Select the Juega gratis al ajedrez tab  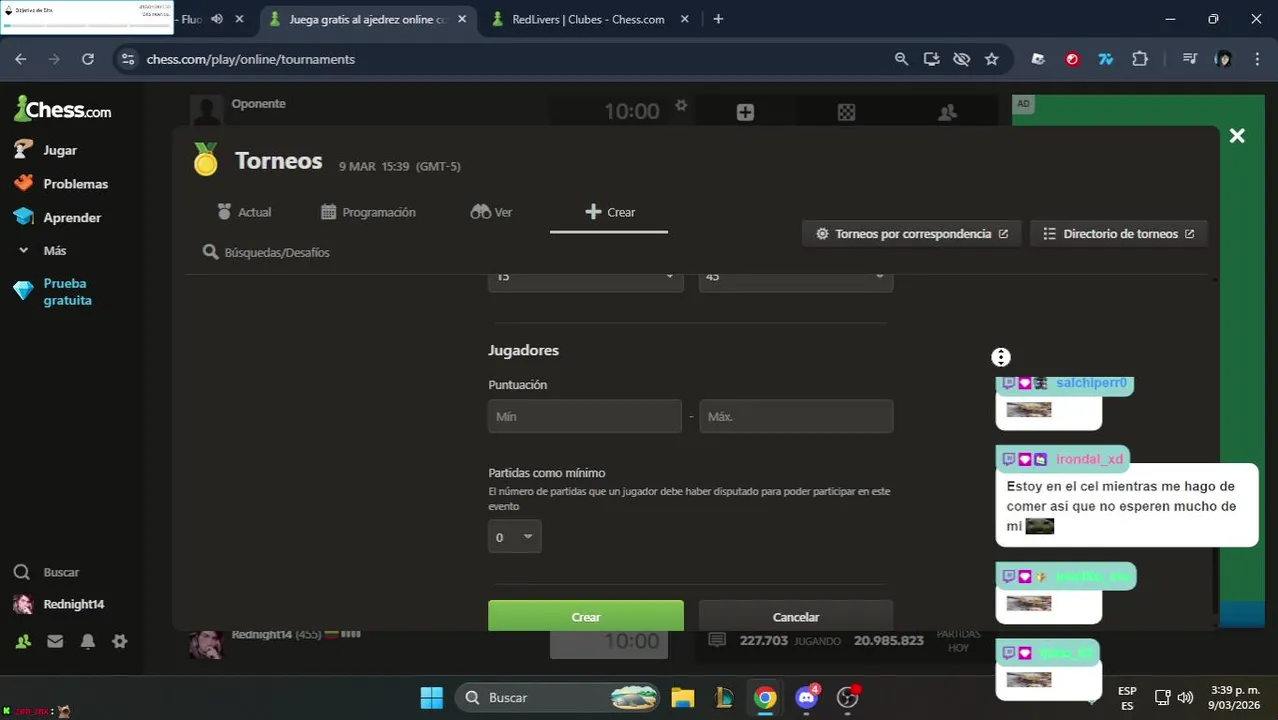(367, 19)
